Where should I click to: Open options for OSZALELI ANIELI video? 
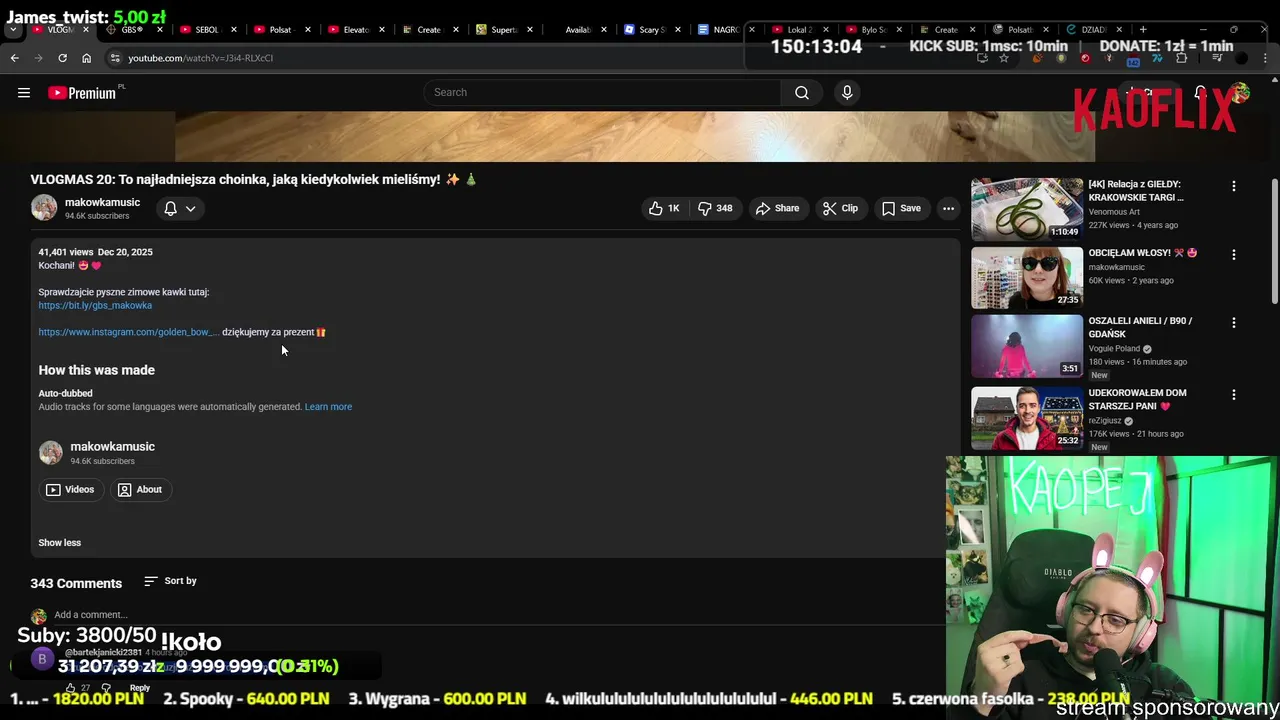(1234, 323)
